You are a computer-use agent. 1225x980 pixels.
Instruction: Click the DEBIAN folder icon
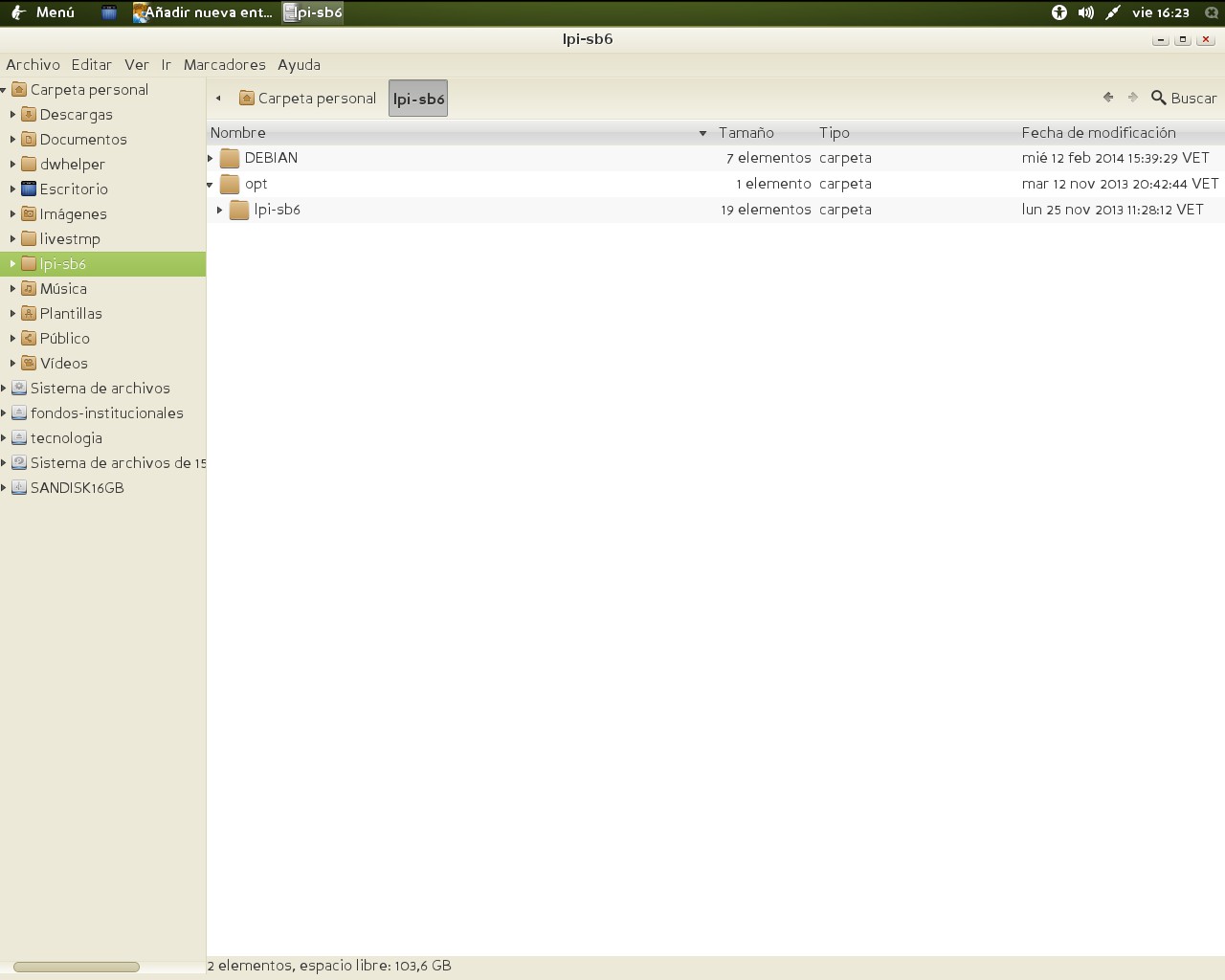pos(230,158)
